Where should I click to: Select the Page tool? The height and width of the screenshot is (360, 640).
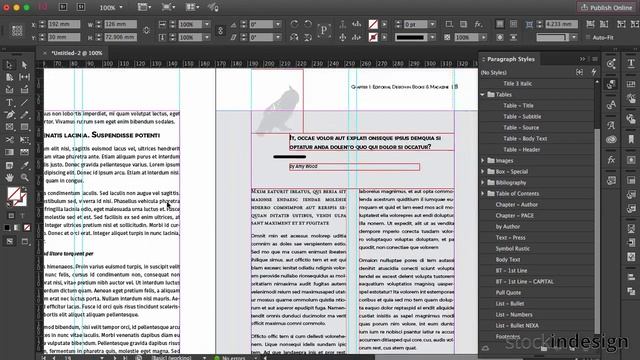[x=9, y=77]
